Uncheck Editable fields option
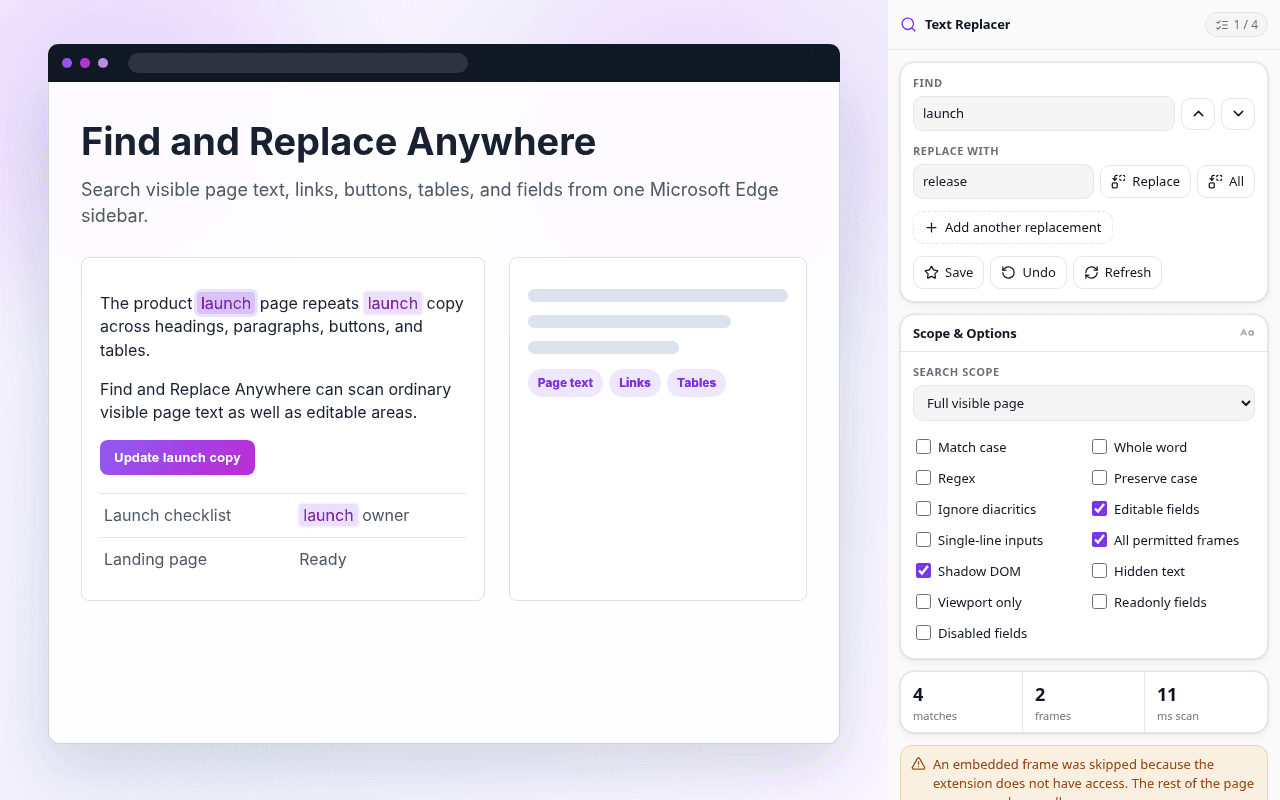The width and height of the screenshot is (1280, 800). (x=1099, y=509)
